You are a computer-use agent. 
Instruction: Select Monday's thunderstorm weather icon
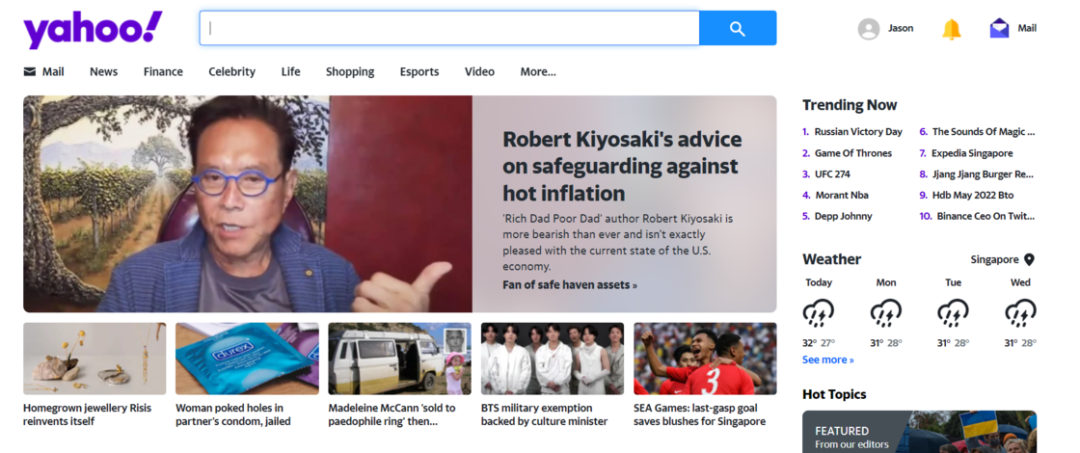point(886,313)
